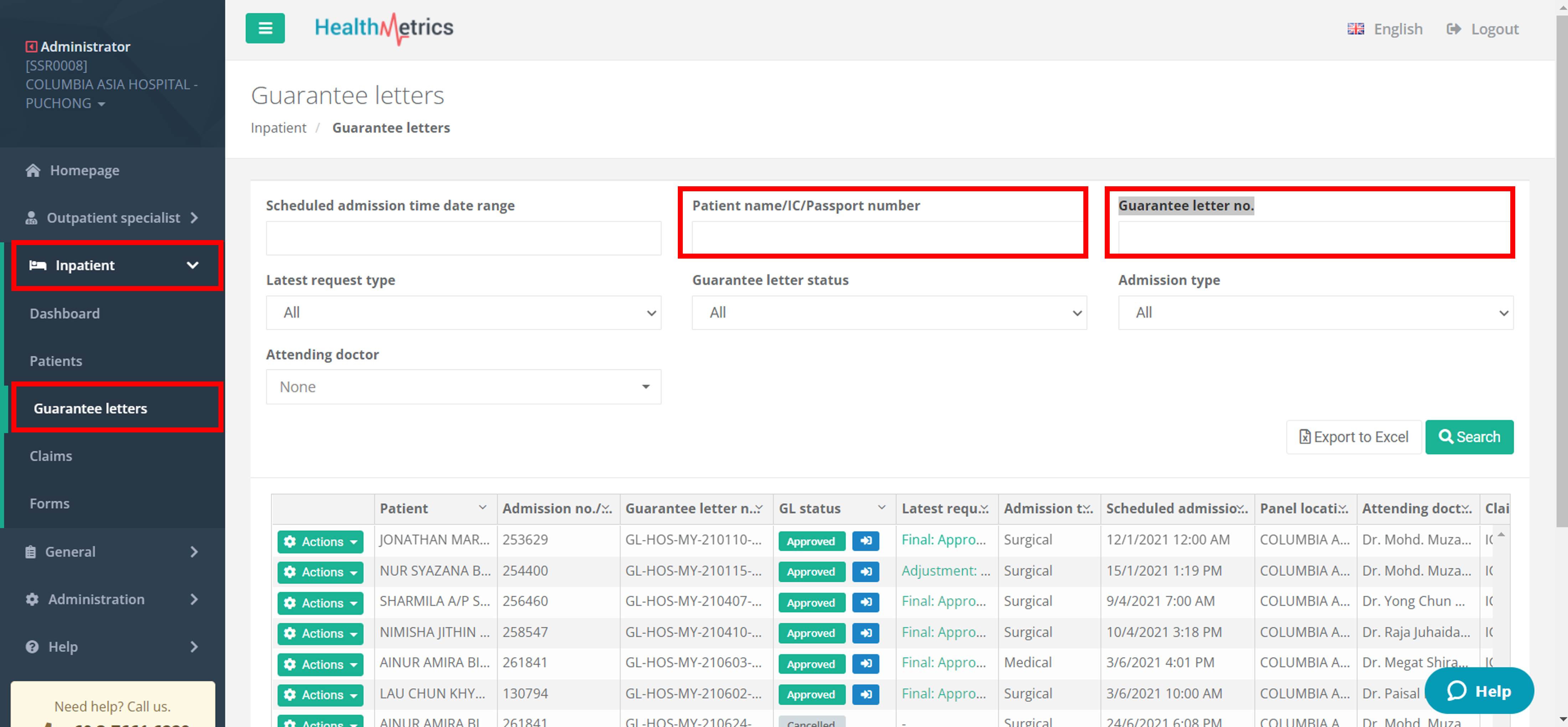Viewport: 1568px width, 727px height.
Task: Click the Logout arrow icon
Action: point(1454,28)
